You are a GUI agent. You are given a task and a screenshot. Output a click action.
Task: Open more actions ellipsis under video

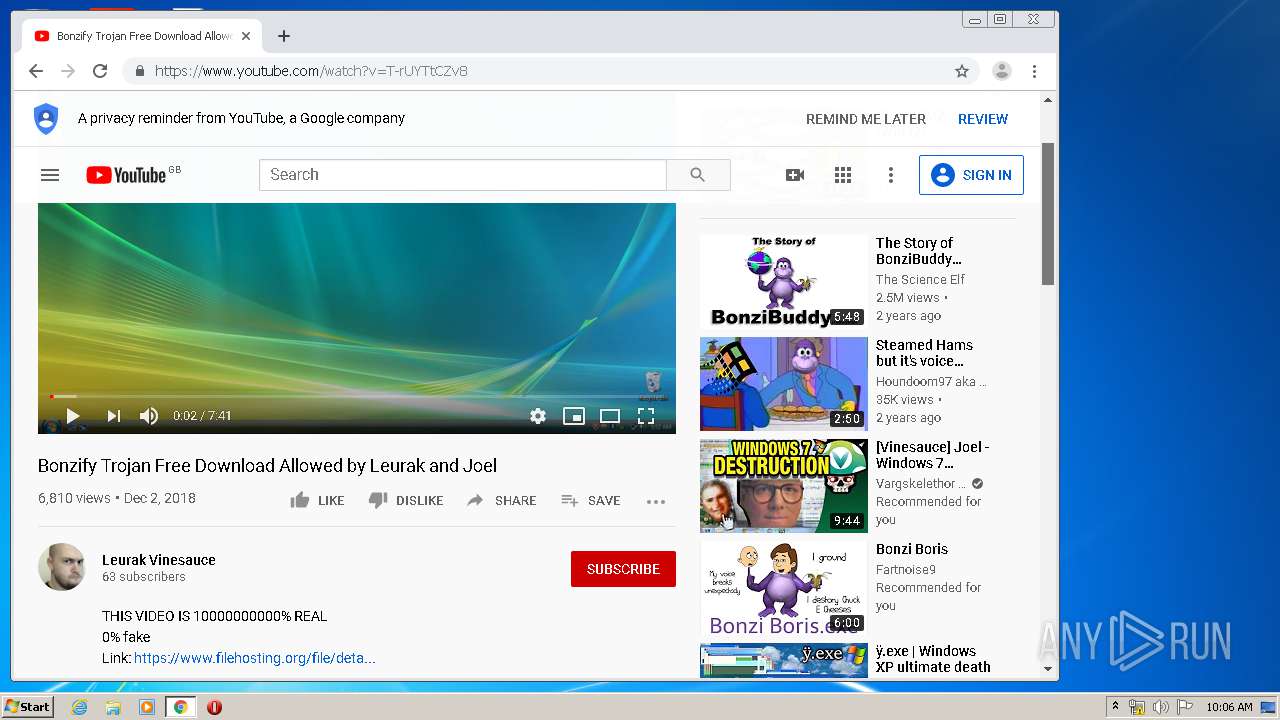coord(656,501)
